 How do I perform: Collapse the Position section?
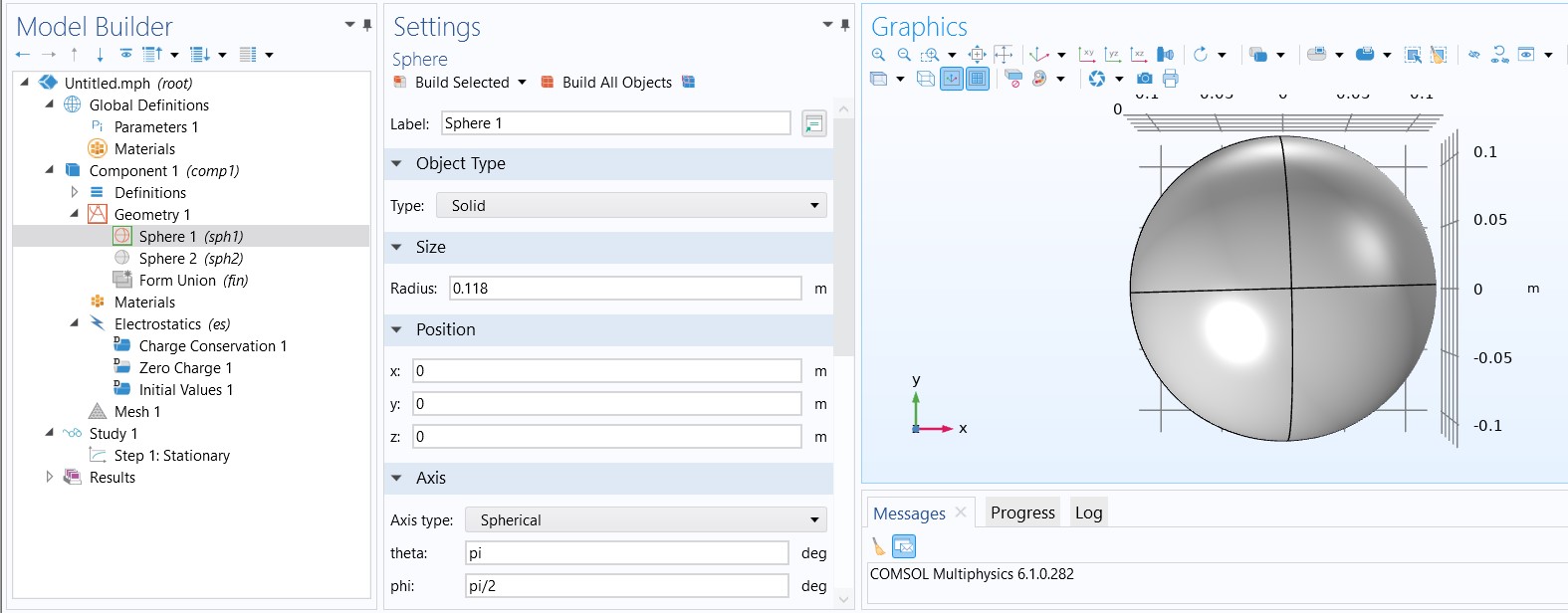pyautogui.click(x=396, y=330)
